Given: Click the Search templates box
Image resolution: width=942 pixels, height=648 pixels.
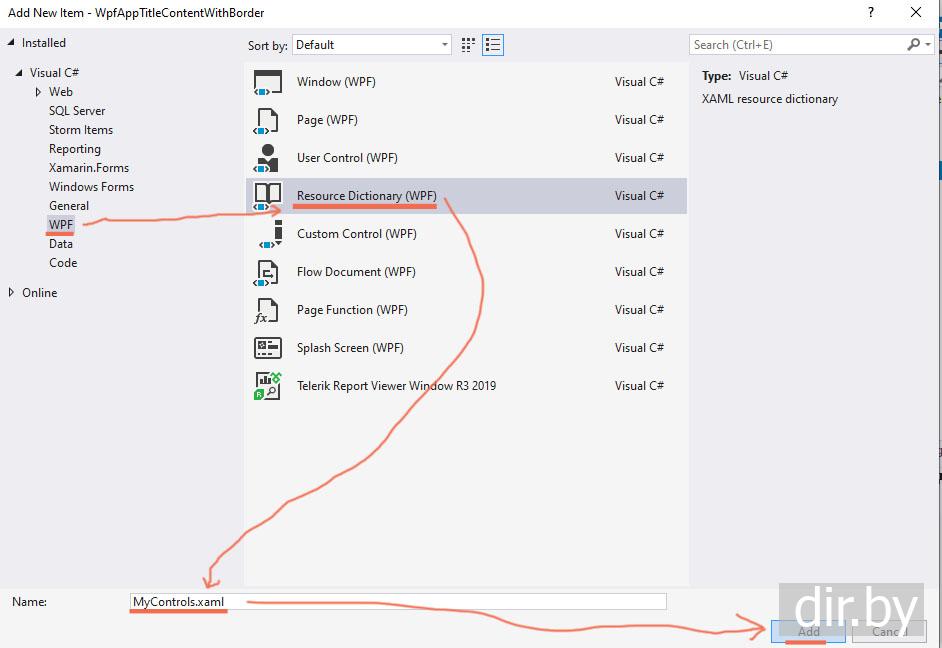Looking at the screenshot, I should click(798, 45).
